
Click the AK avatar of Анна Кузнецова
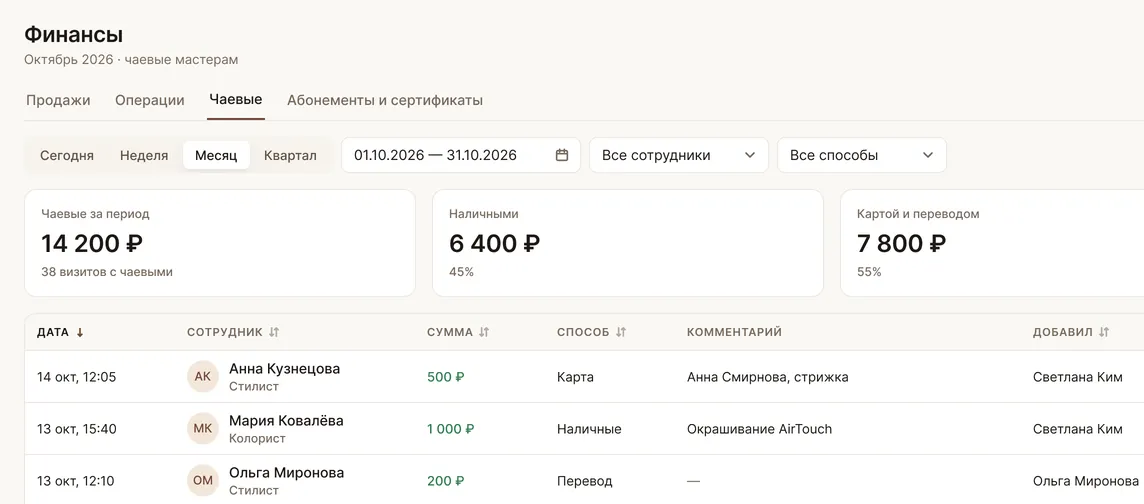[203, 377]
